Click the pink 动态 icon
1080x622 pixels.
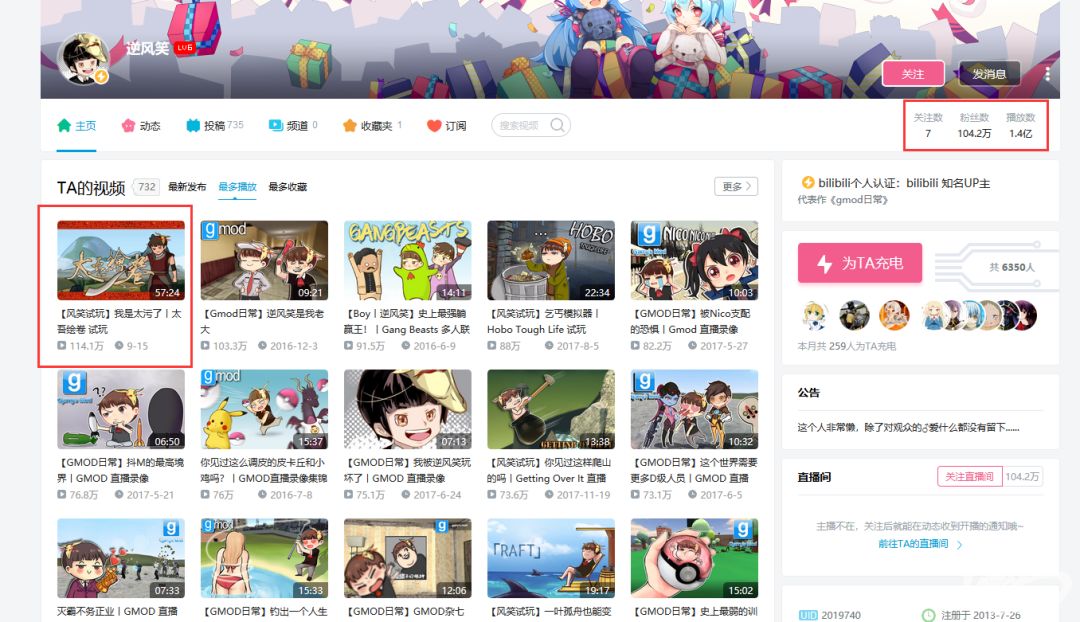[128, 125]
